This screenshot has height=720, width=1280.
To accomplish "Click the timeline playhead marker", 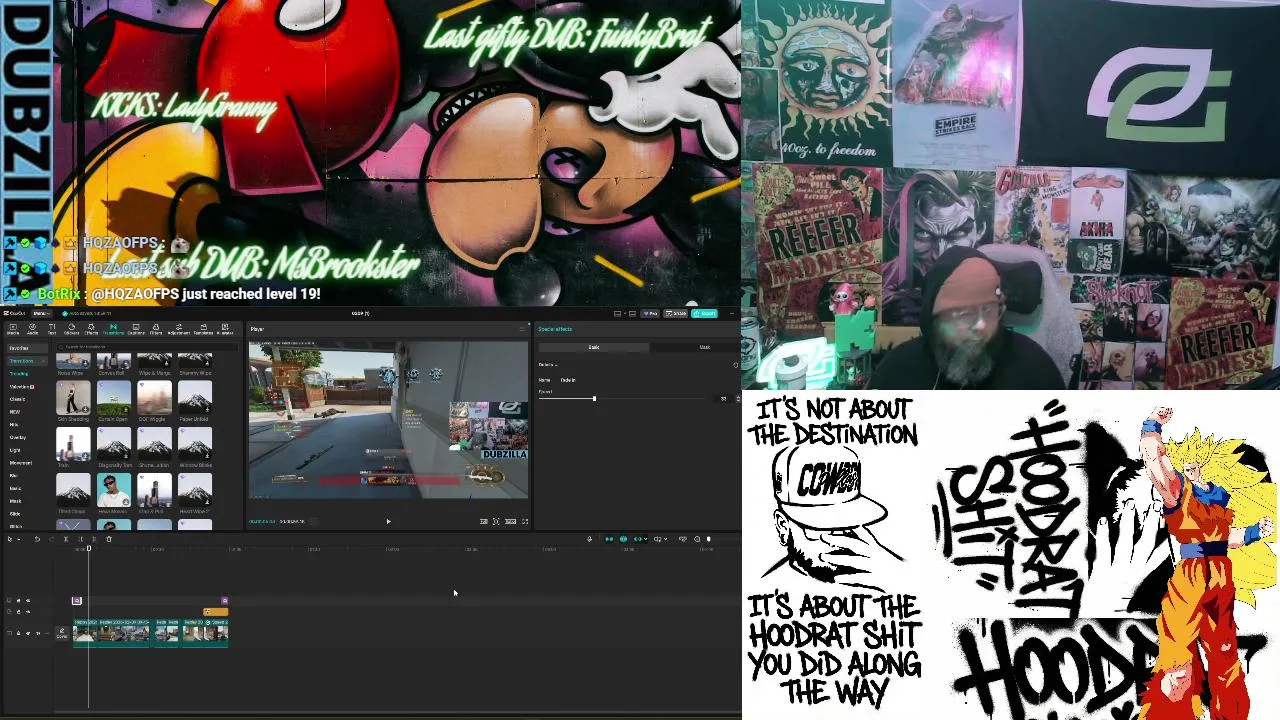I will pos(89,548).
